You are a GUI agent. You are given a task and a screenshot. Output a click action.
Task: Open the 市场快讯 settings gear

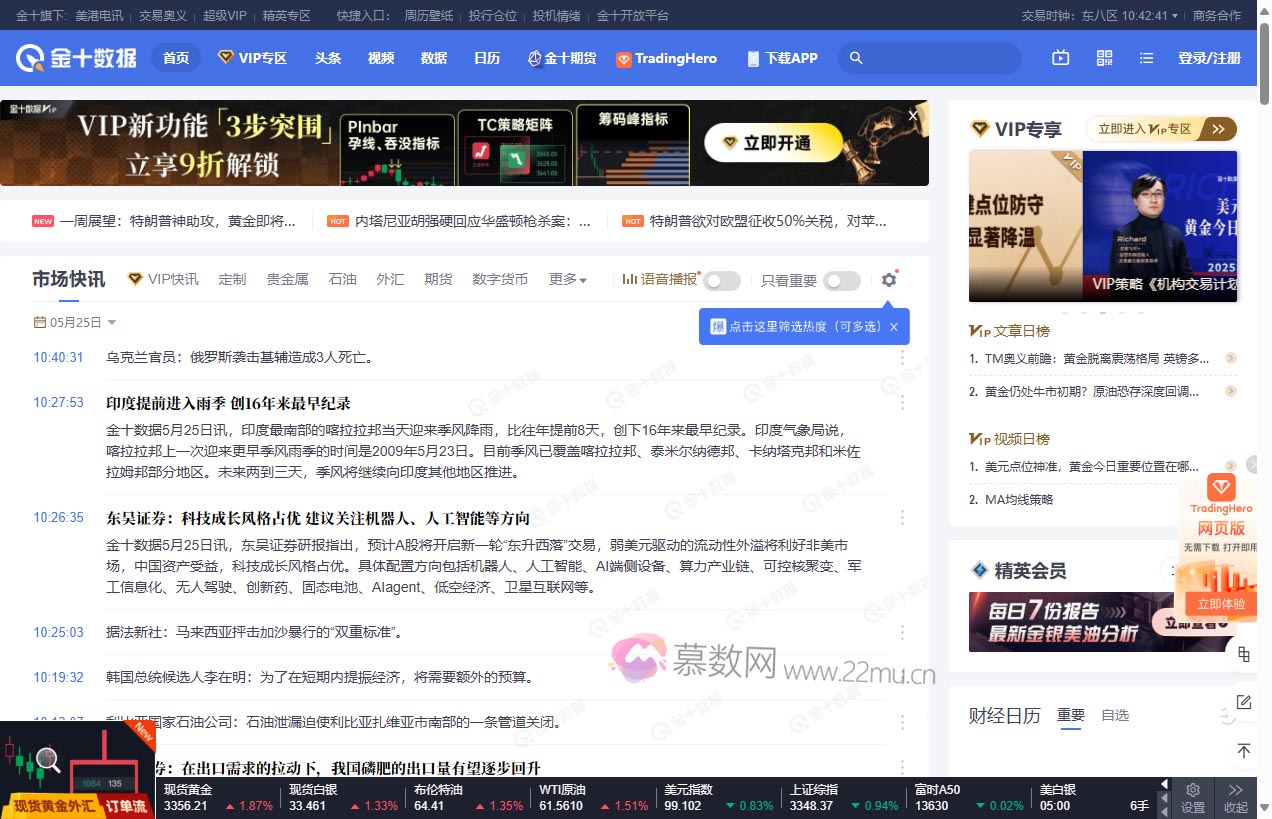(888, 280)
